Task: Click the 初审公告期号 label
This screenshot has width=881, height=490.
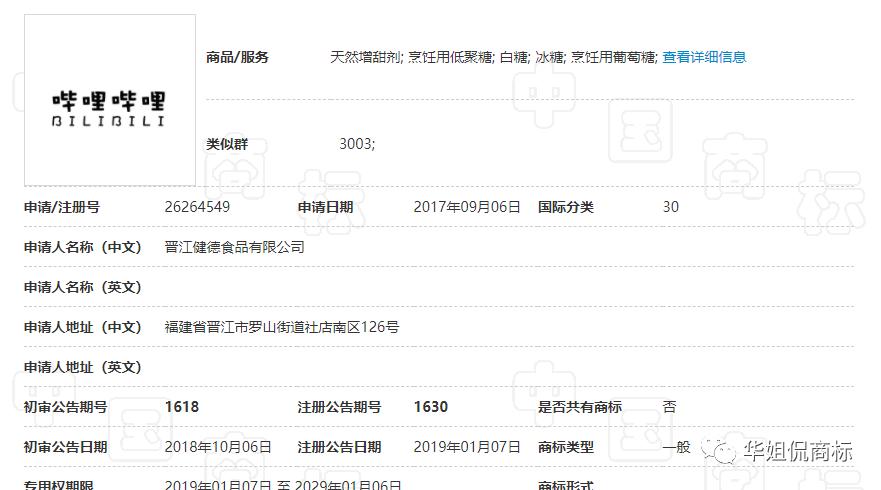Action: coord(66,407)
